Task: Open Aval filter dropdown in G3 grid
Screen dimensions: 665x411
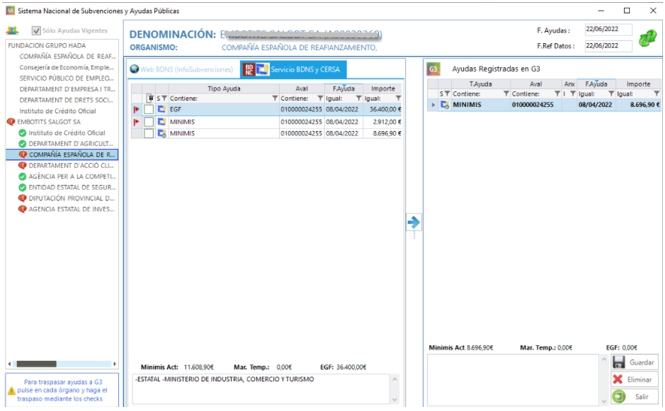Action: (x=557, y=94)
